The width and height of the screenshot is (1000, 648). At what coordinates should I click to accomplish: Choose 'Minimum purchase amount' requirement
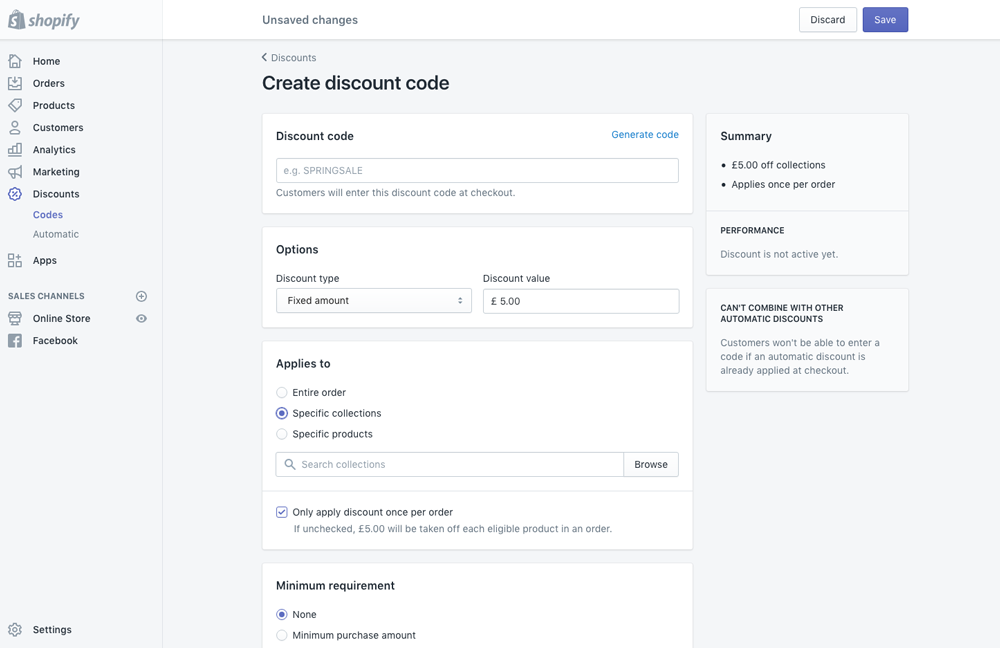(281, 635)
